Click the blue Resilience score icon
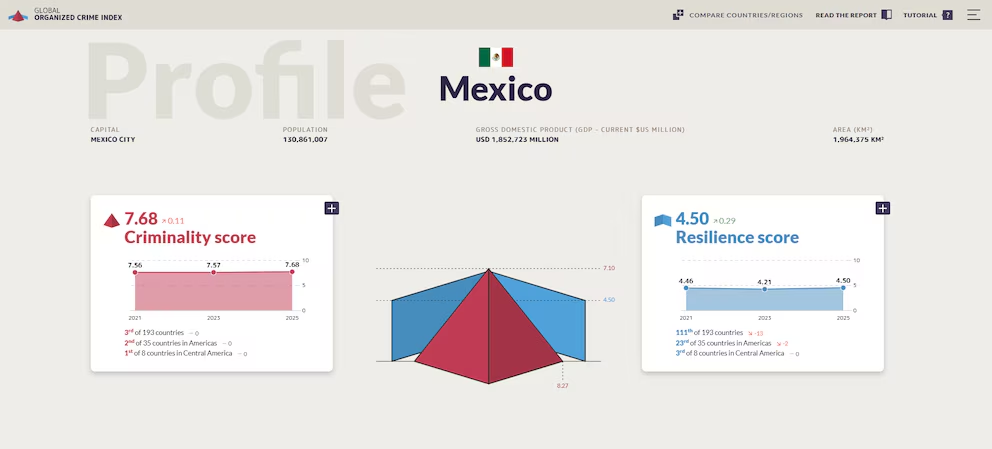 (662, 220)
